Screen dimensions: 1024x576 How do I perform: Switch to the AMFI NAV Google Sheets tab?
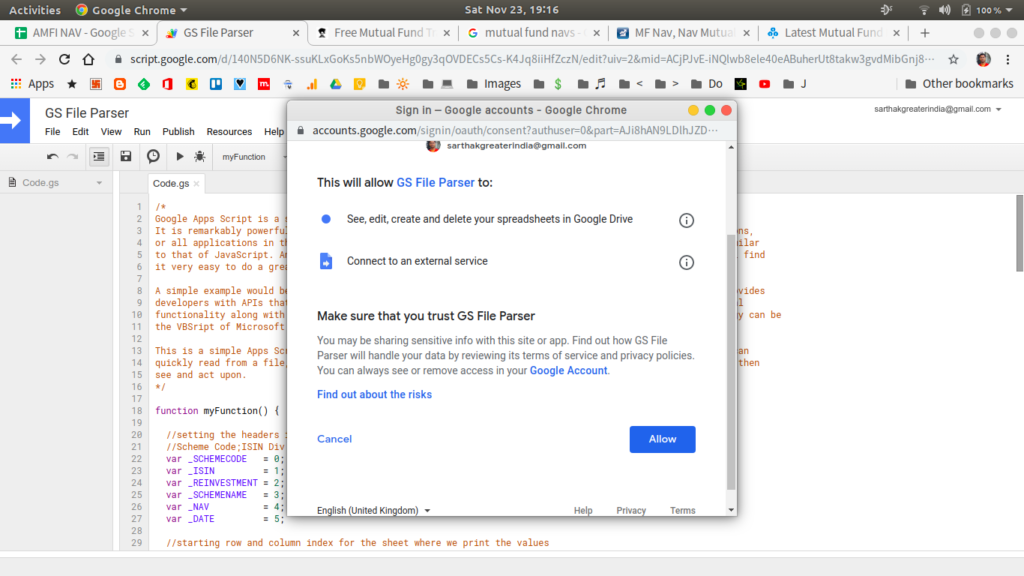(81, 33)
